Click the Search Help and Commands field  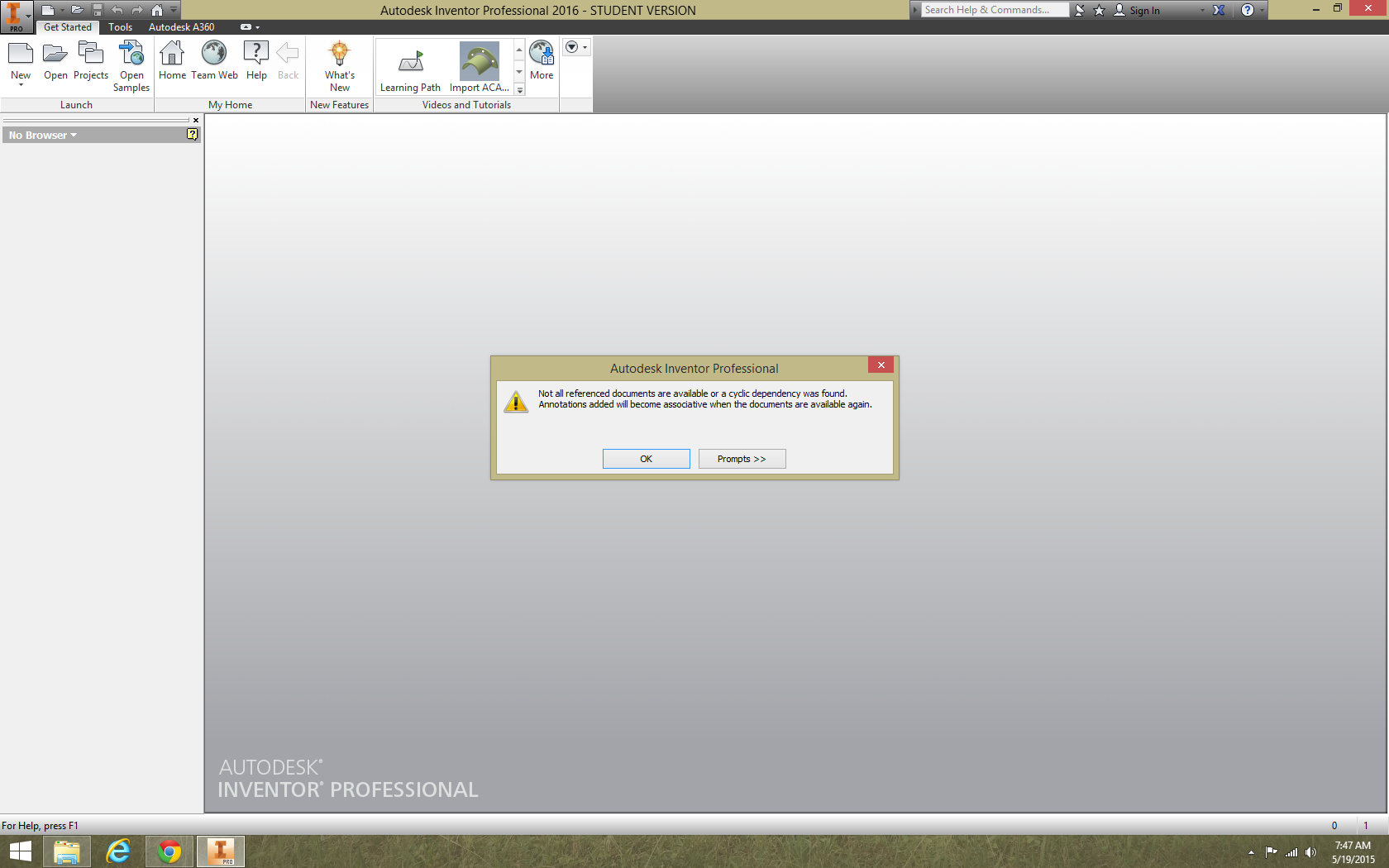(x=992, y=9)
